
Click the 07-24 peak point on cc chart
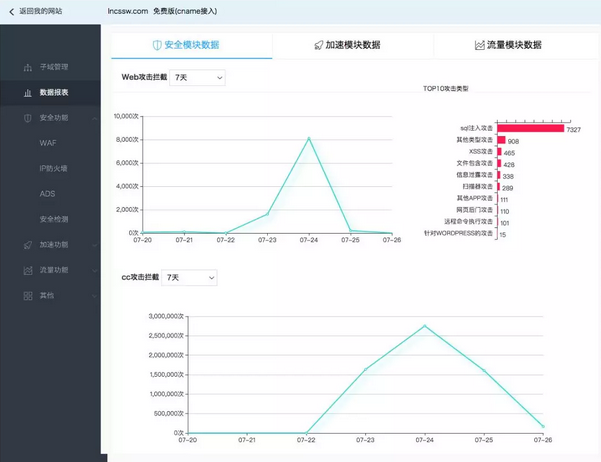(x=424, y=326)
